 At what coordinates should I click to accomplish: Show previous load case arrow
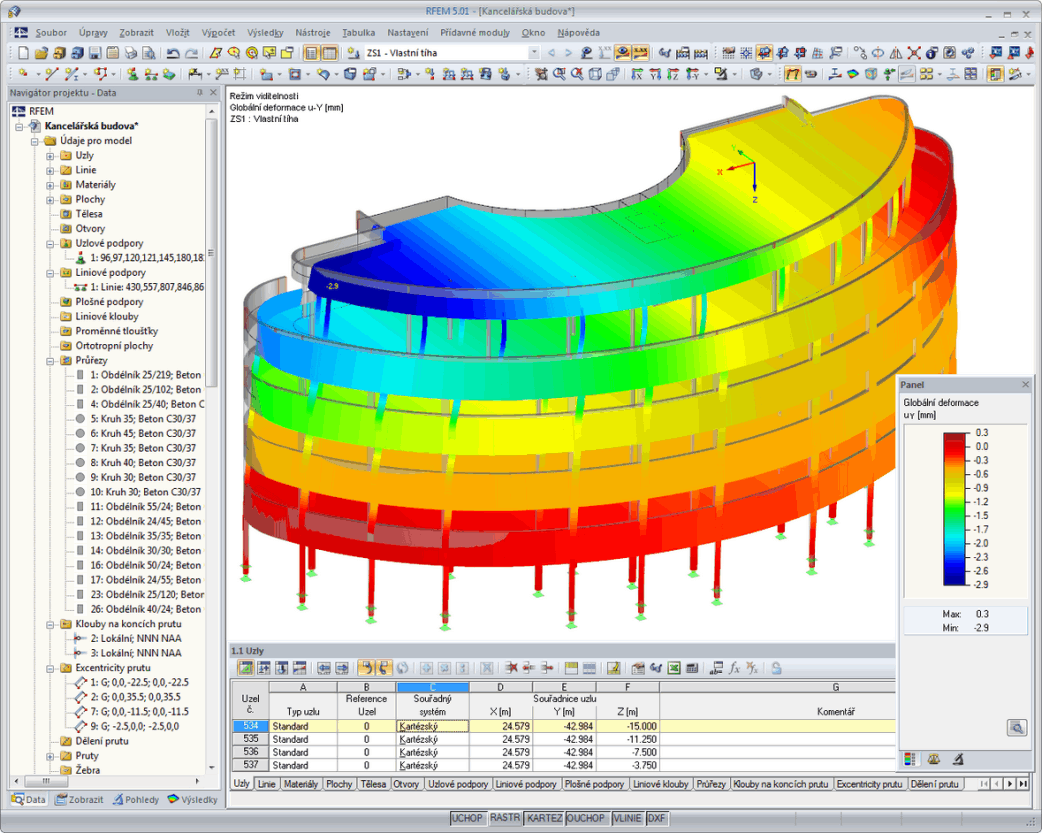(x=551, y=53)
